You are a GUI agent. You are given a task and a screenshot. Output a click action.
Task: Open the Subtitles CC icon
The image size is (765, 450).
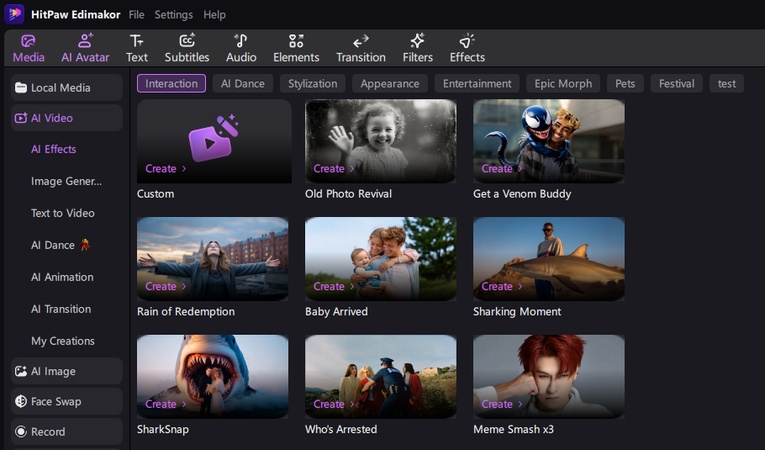[x=187, y=41]
